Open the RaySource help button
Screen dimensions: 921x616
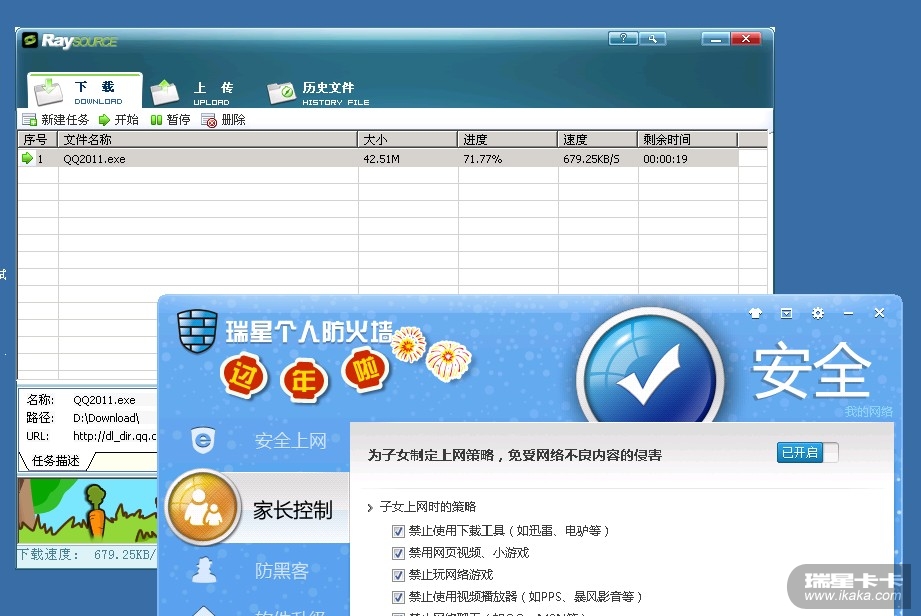pyautogui.click(x=623, y=39)
